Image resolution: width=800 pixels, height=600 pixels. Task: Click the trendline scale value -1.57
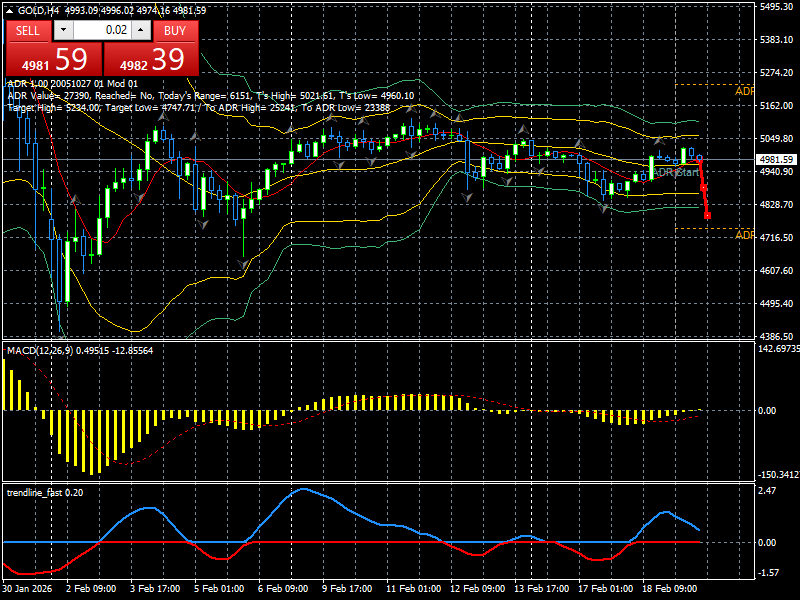tap(768, 573)
